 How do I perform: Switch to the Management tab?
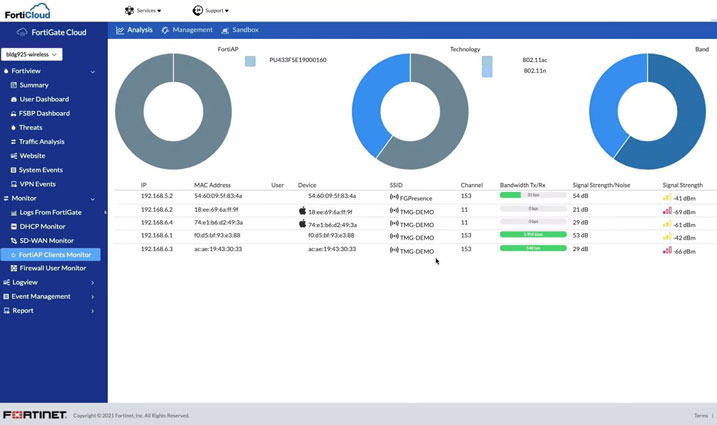click(187, 30)
